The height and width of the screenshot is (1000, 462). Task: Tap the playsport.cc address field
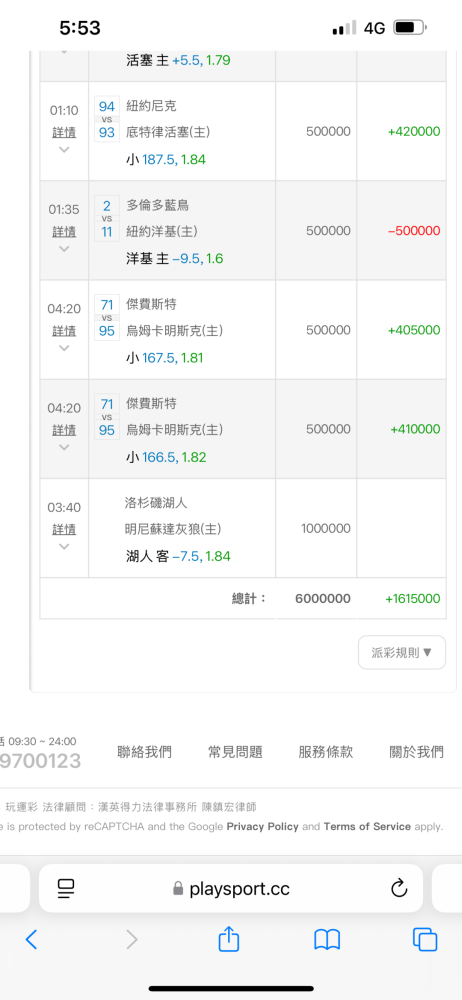coord(231,888)
